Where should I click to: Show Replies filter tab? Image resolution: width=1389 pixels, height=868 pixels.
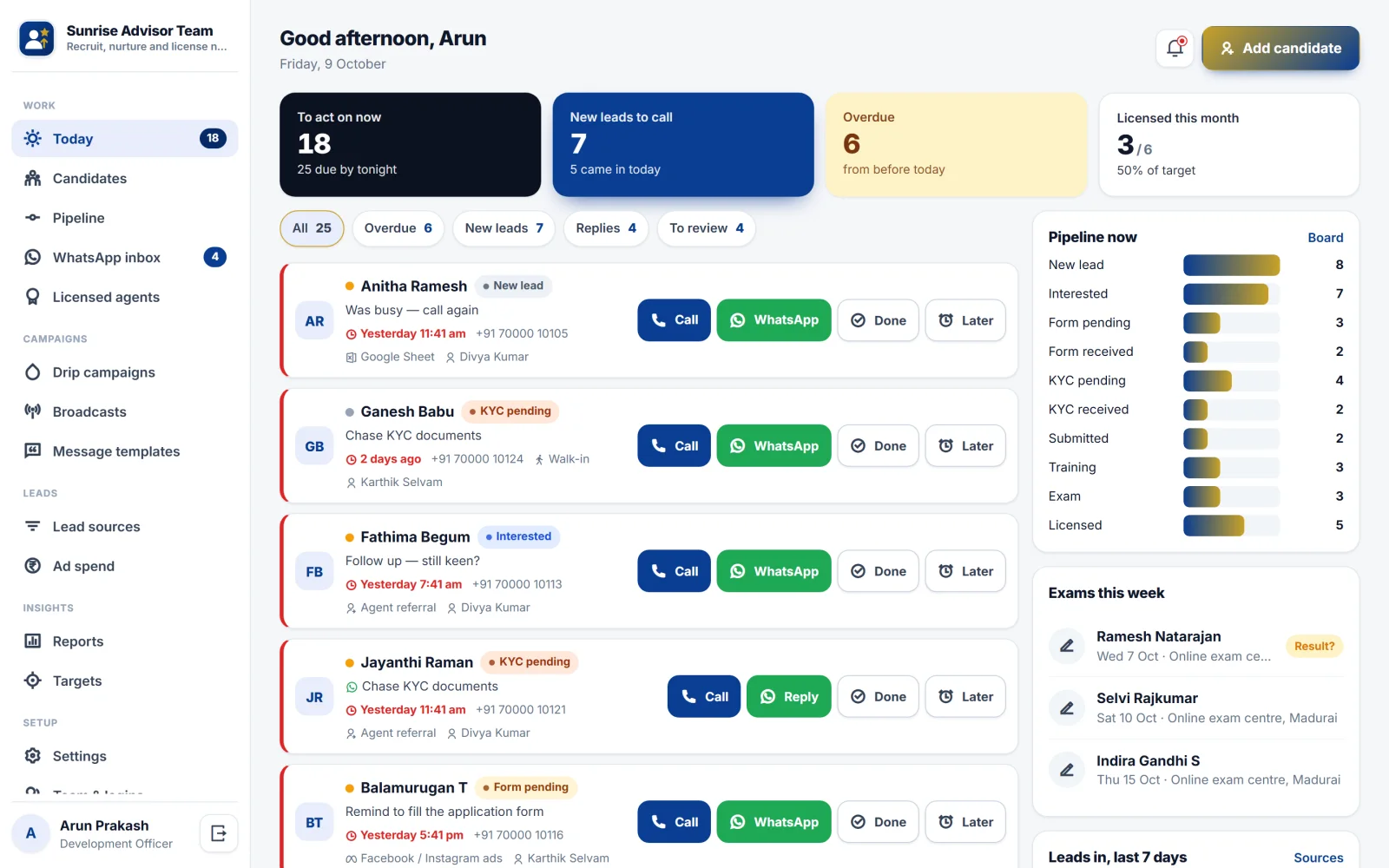[x=606, y=228]
